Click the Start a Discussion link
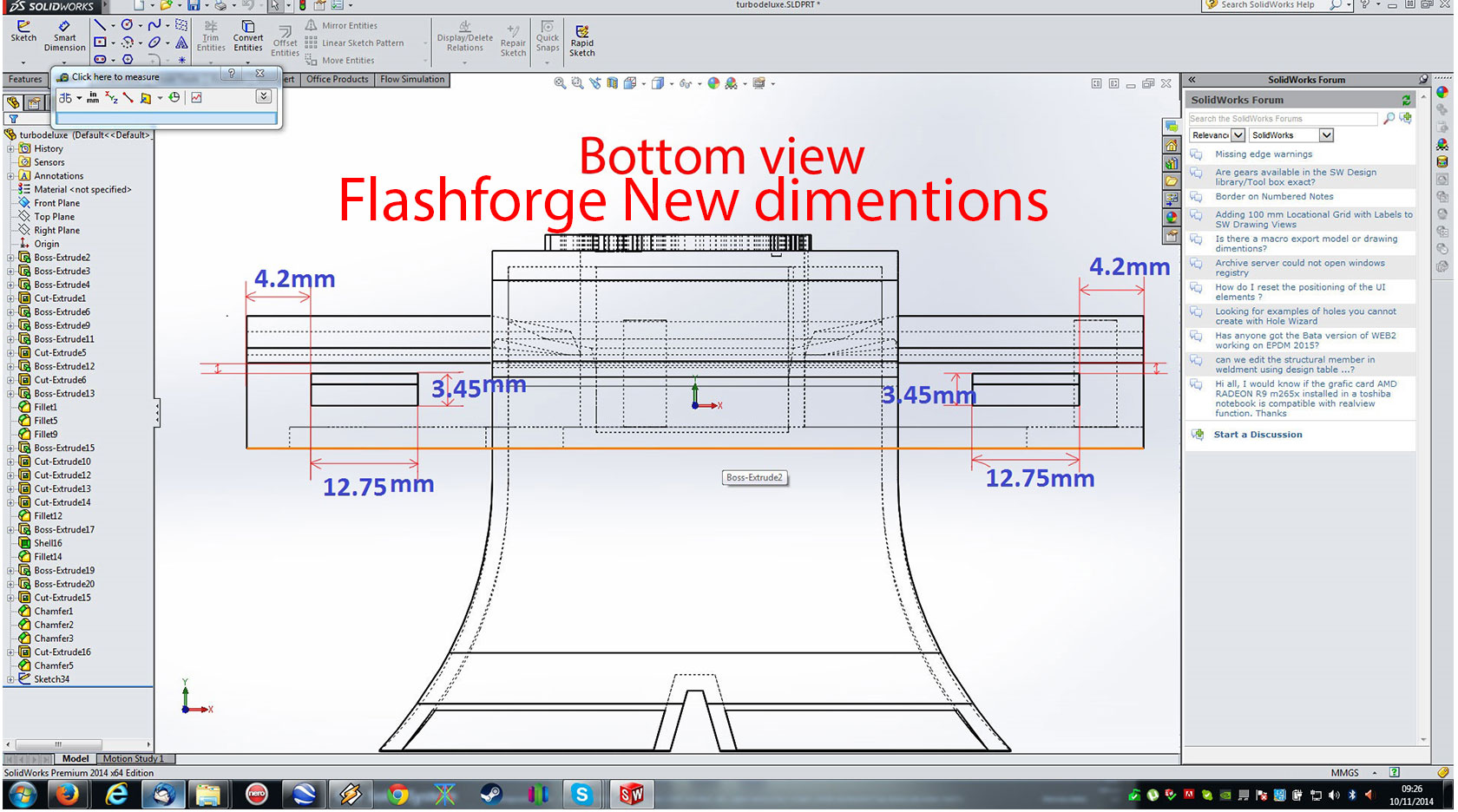 [1258, 435]
